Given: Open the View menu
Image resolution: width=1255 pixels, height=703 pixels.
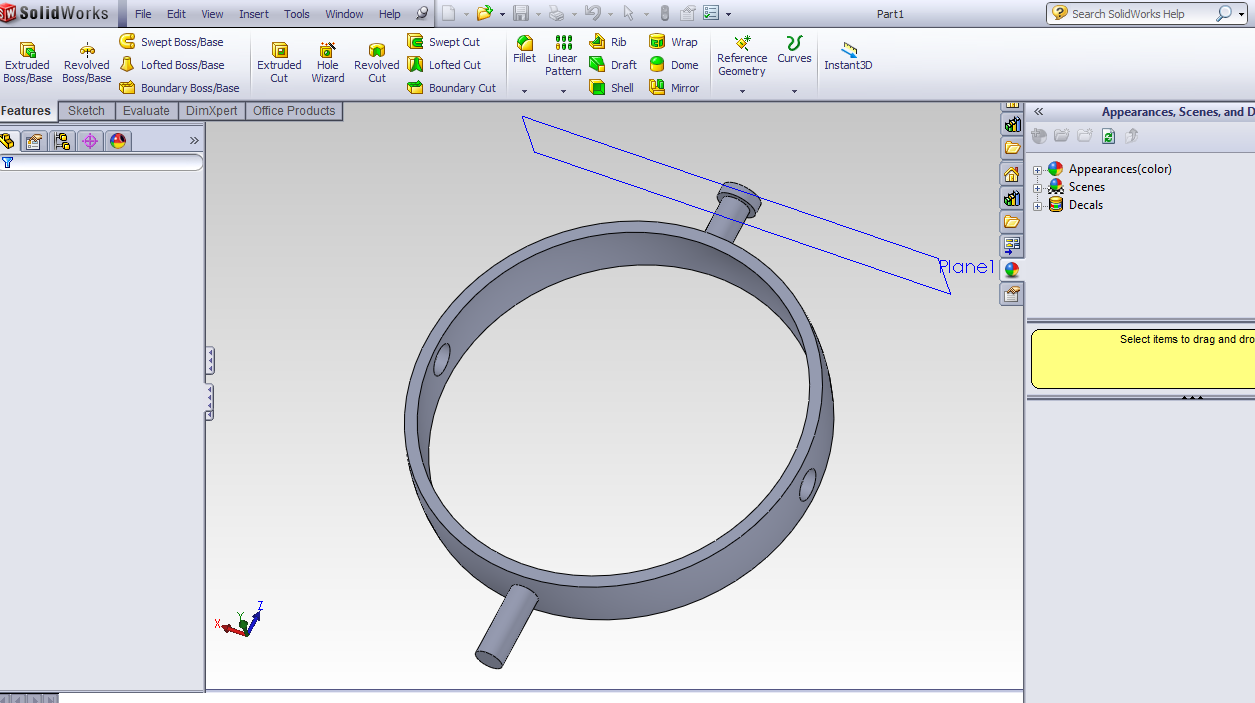Looking at the screenshot, I should [212, 14].
